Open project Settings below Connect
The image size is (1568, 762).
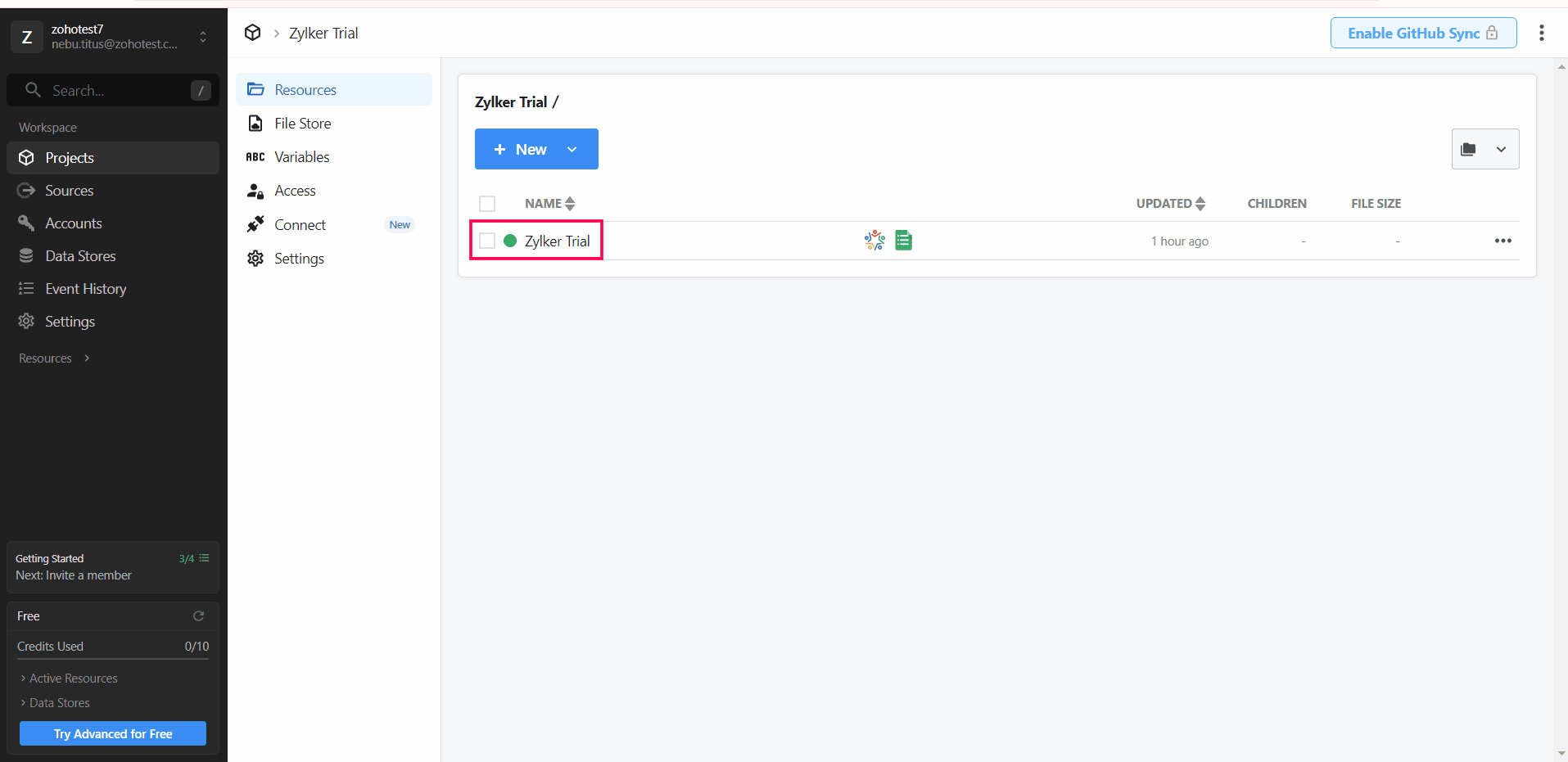334,259
